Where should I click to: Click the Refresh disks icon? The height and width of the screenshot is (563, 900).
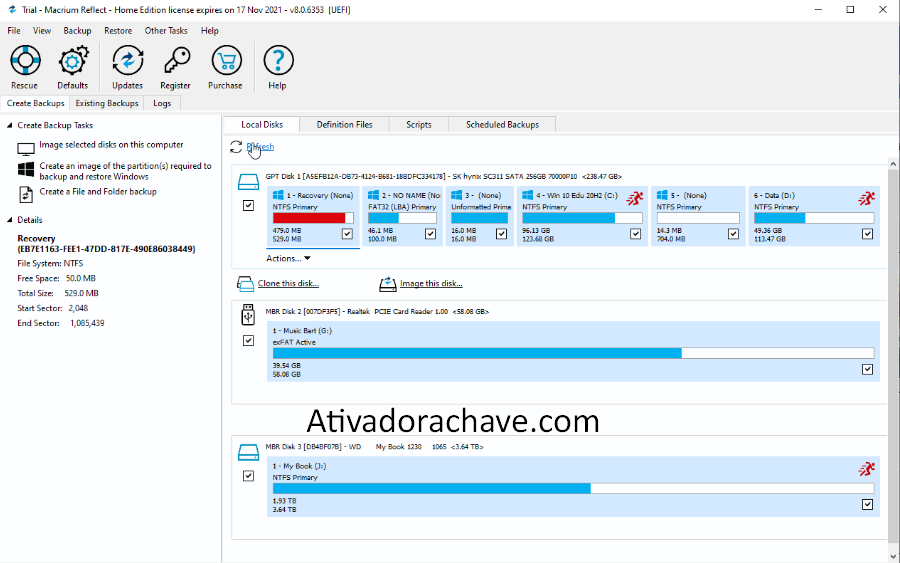pos(236,147)
